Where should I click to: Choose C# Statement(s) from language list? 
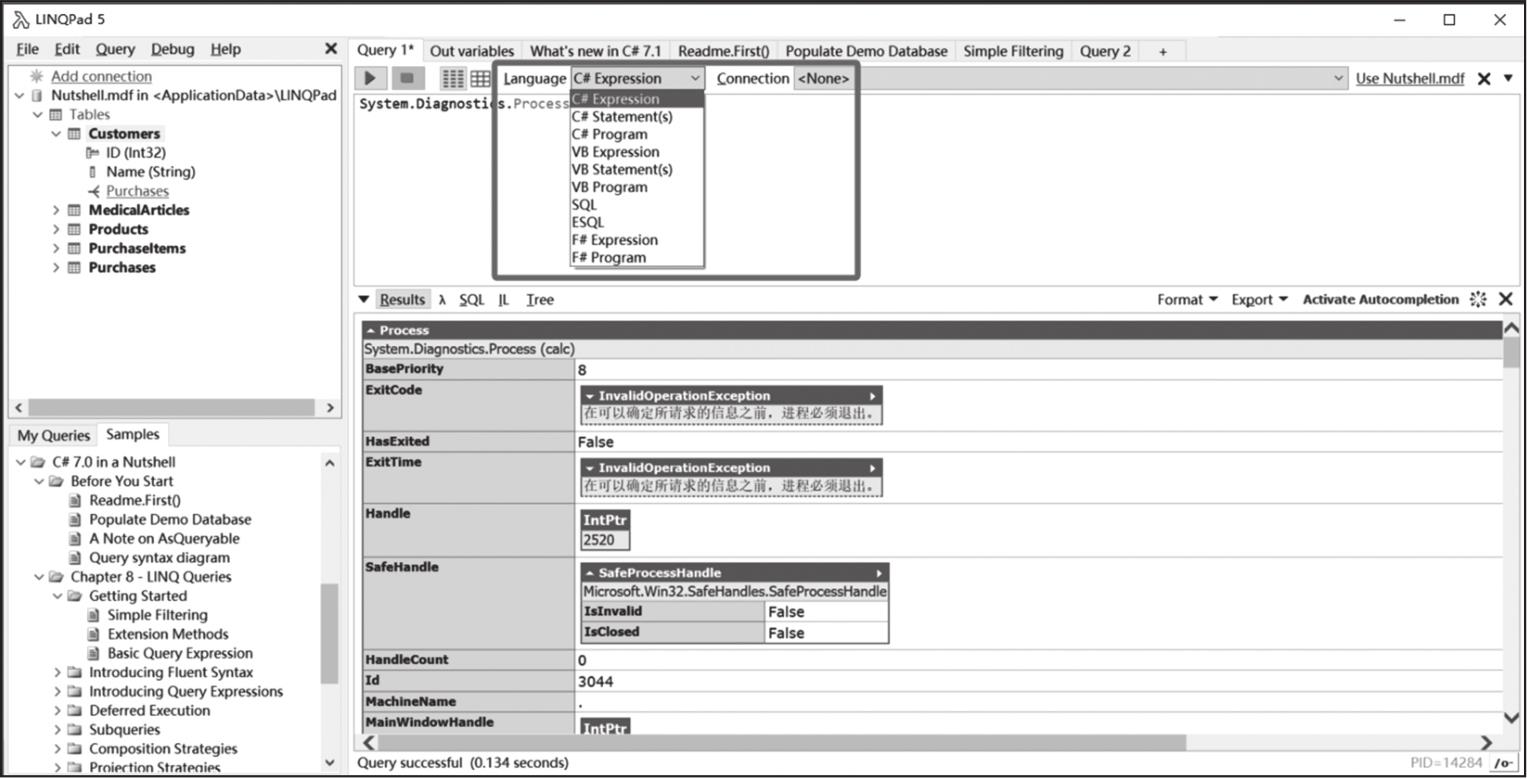(x=622, y=116)
